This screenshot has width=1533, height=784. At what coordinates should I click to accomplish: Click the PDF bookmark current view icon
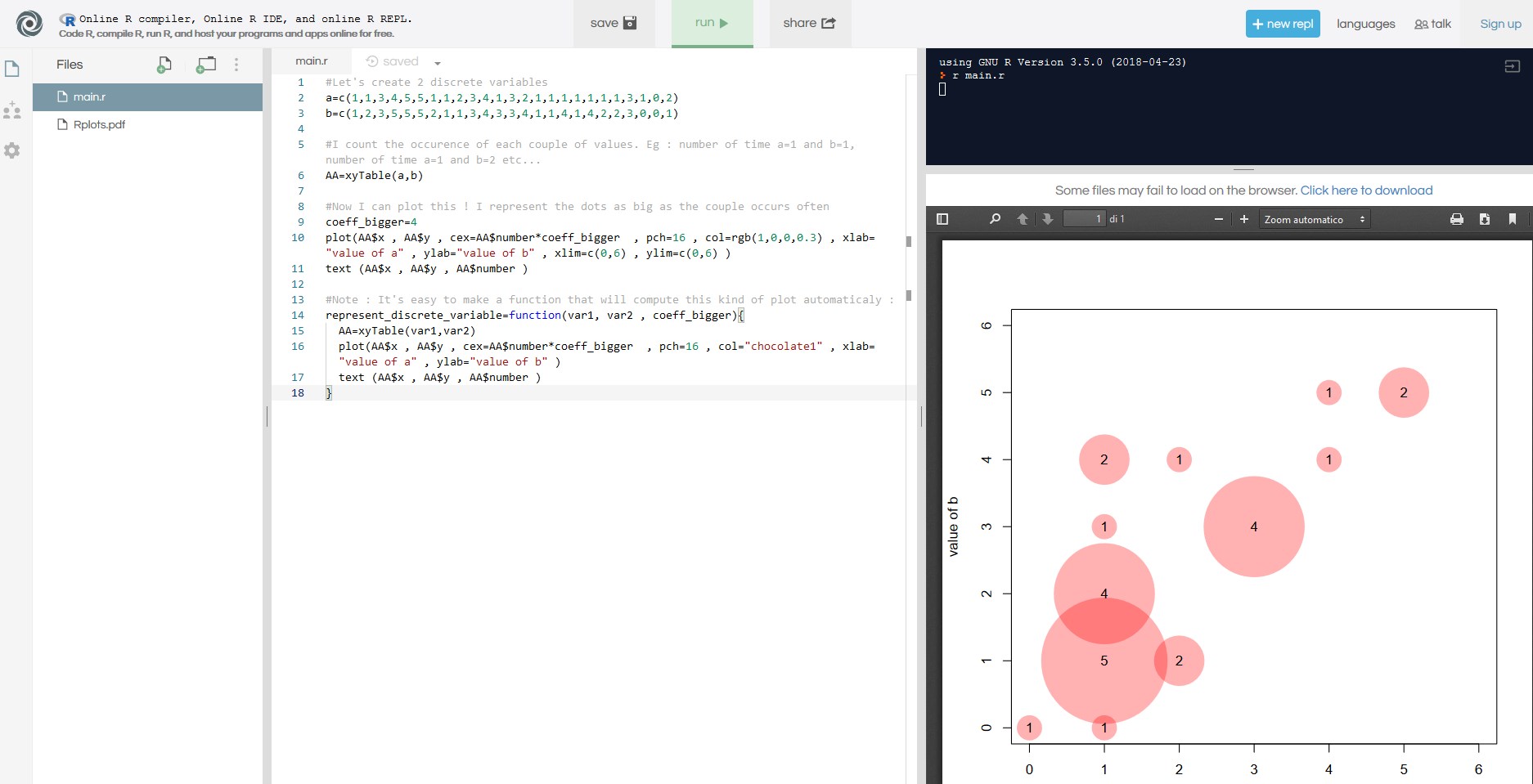(x=1513, y=219)
